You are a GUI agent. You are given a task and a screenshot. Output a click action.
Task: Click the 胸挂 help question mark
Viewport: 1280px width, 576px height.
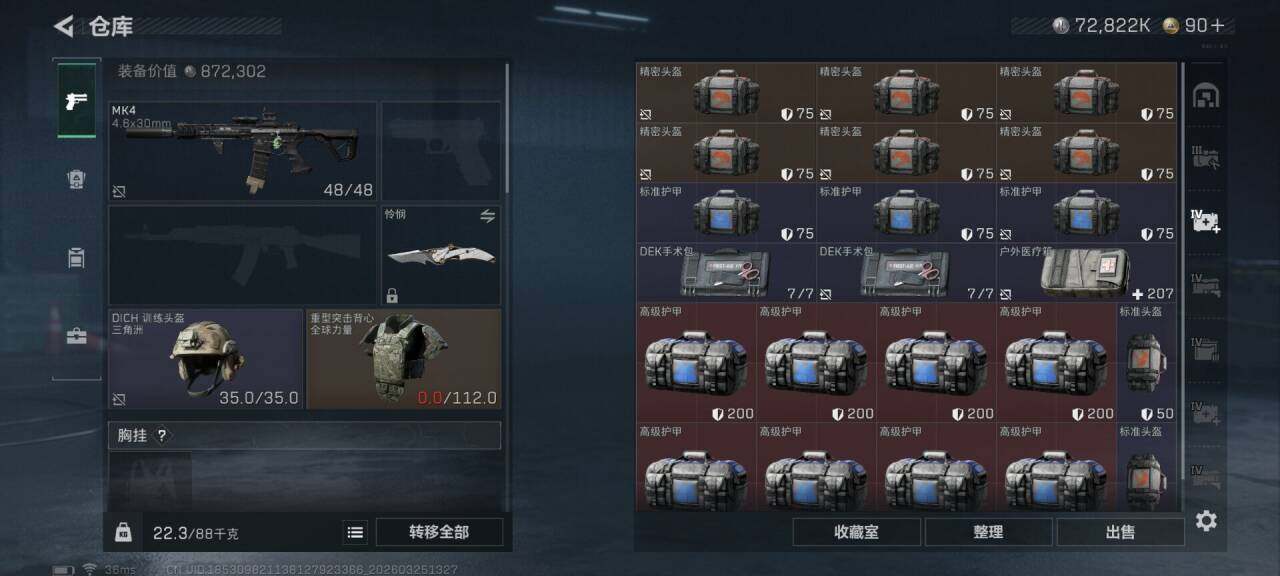pyautogui.click(x=162, y=435)
